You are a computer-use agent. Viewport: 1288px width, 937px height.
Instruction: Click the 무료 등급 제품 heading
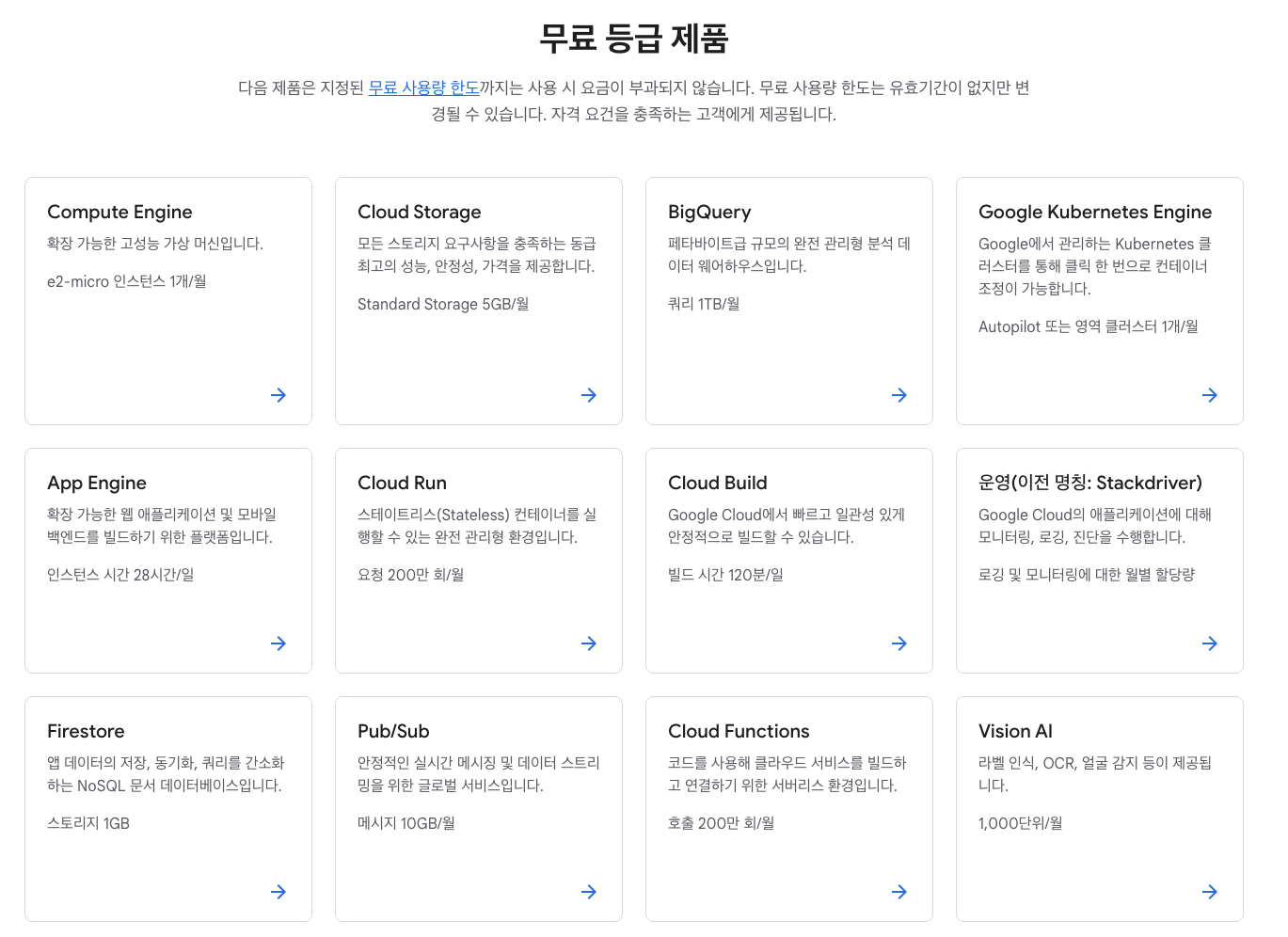(634, 39)
